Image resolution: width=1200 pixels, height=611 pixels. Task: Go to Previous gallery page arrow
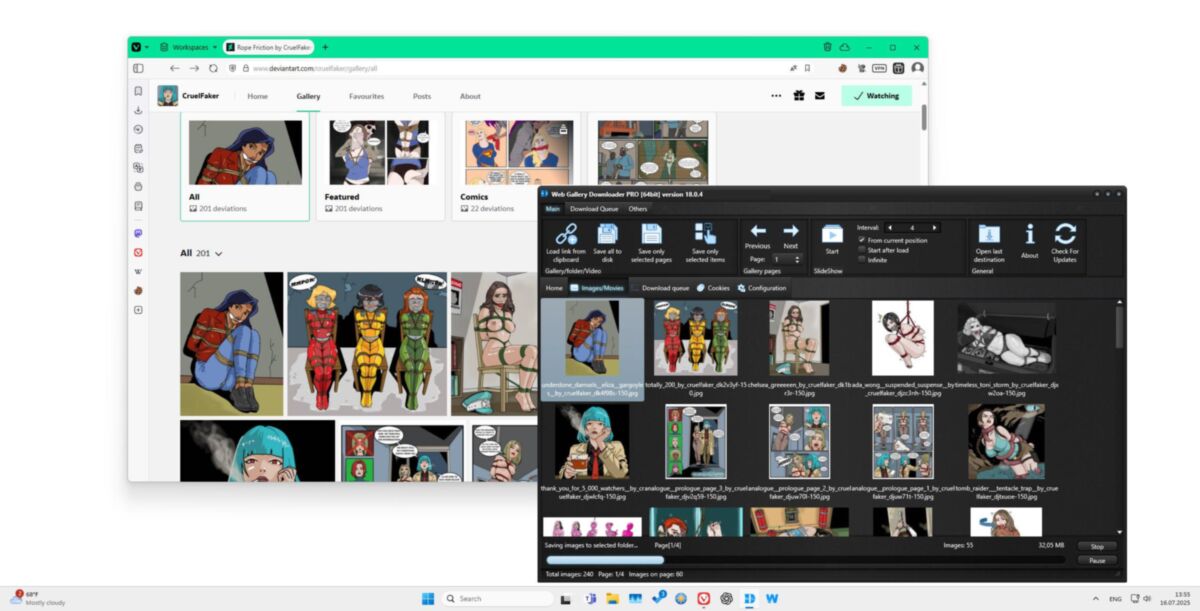[x=758, y=231]
